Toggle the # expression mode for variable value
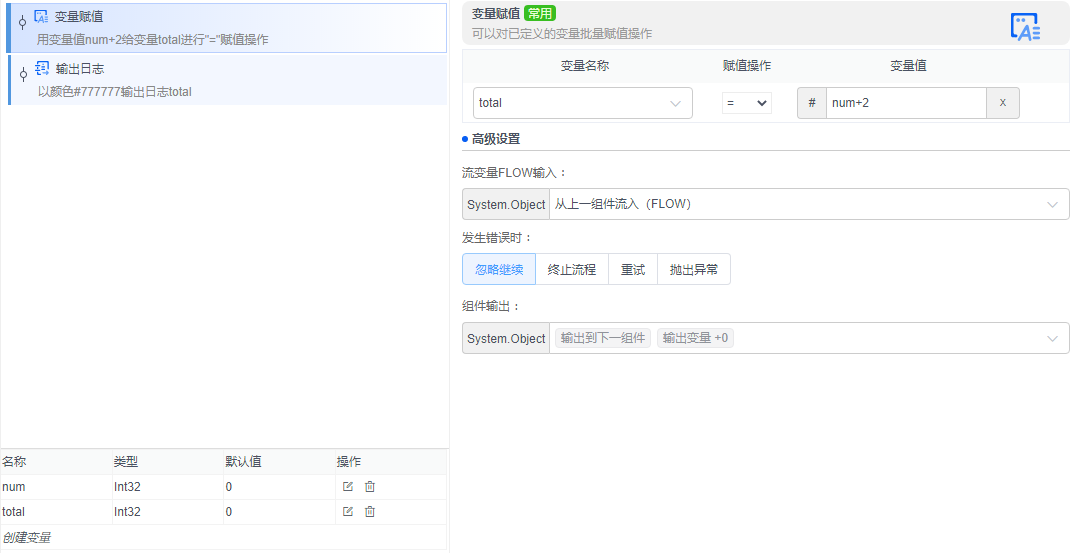 (812, 103)
